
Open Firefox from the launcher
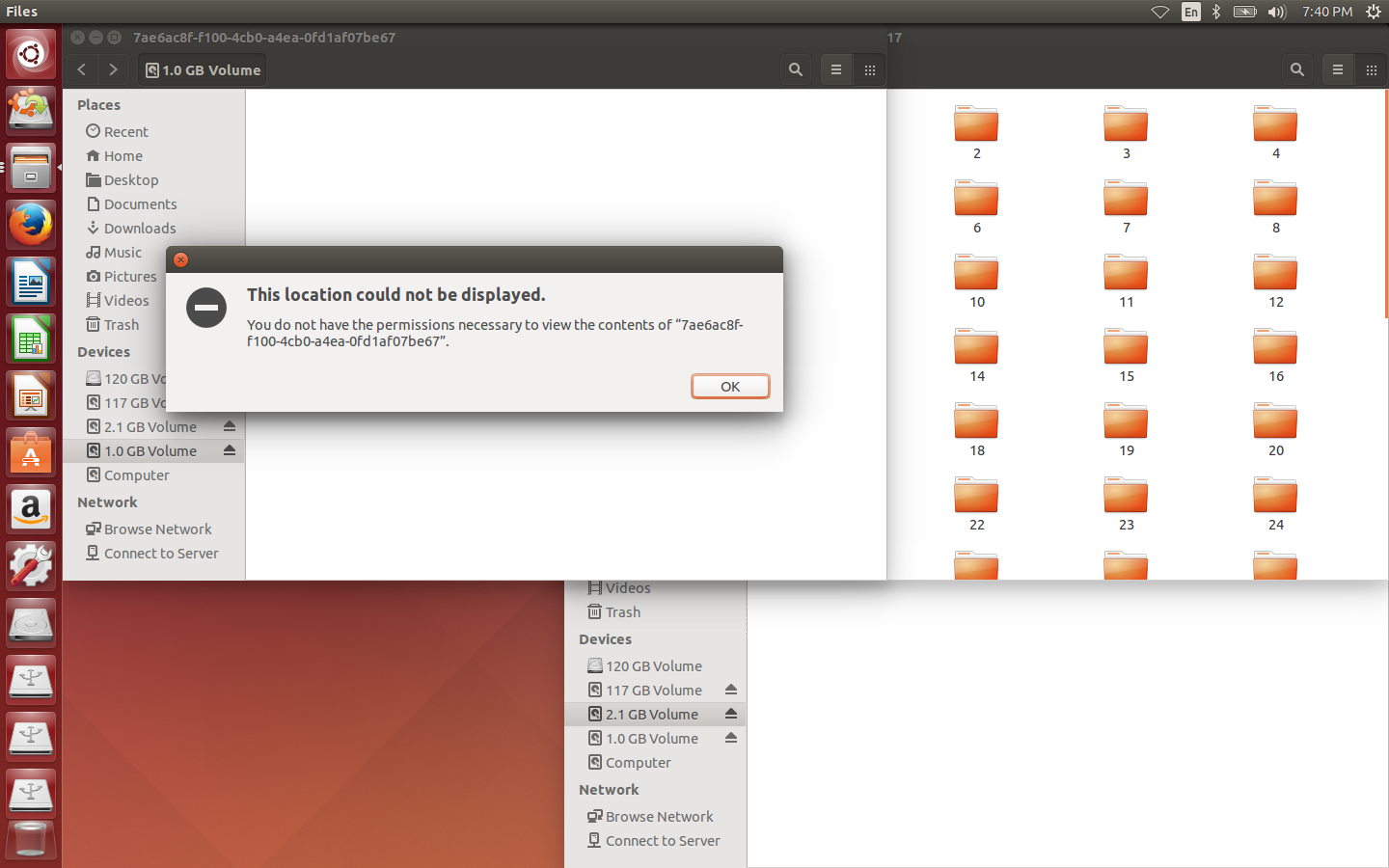tap(31, 225)
